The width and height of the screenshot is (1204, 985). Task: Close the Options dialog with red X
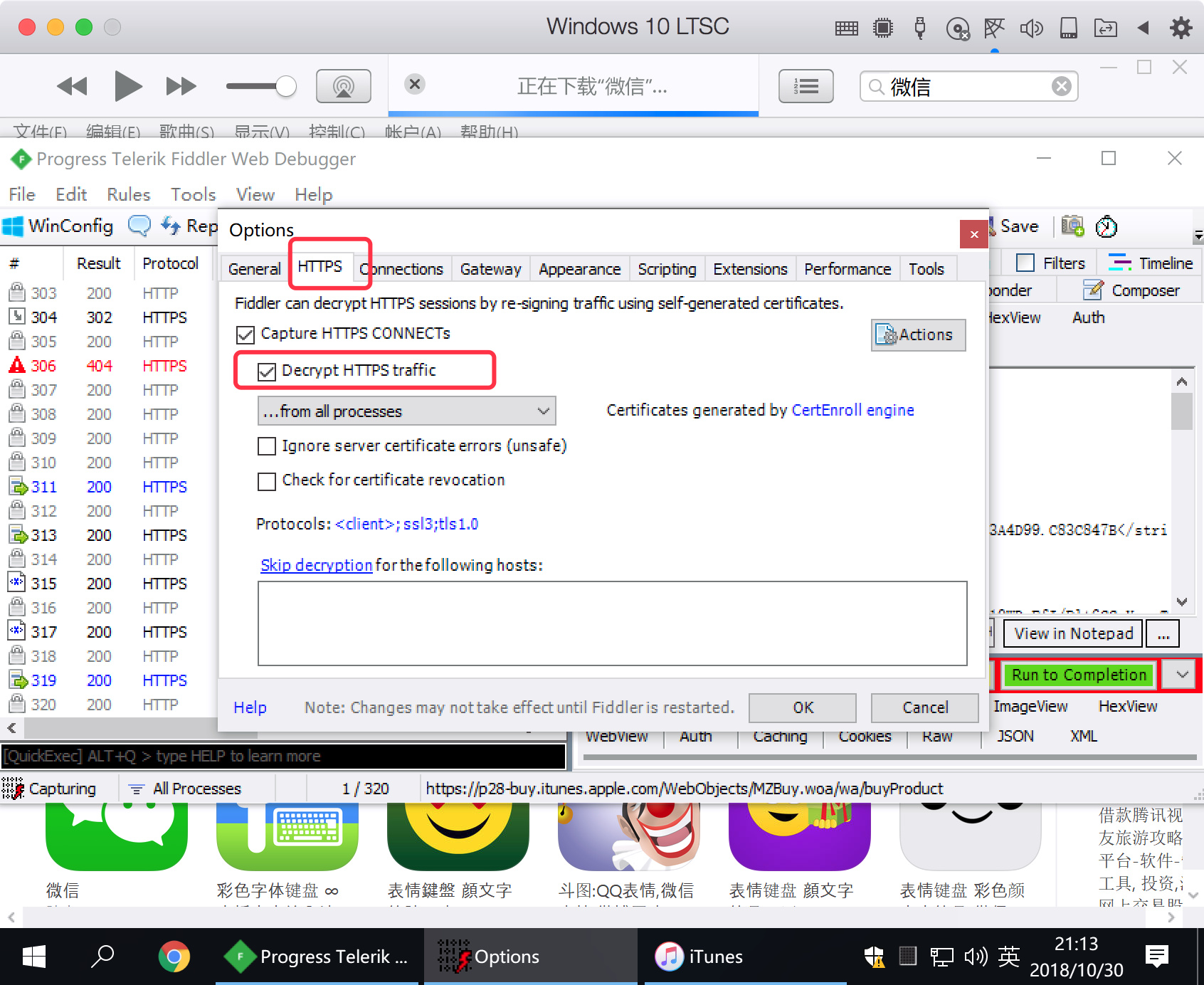(973, 234)
